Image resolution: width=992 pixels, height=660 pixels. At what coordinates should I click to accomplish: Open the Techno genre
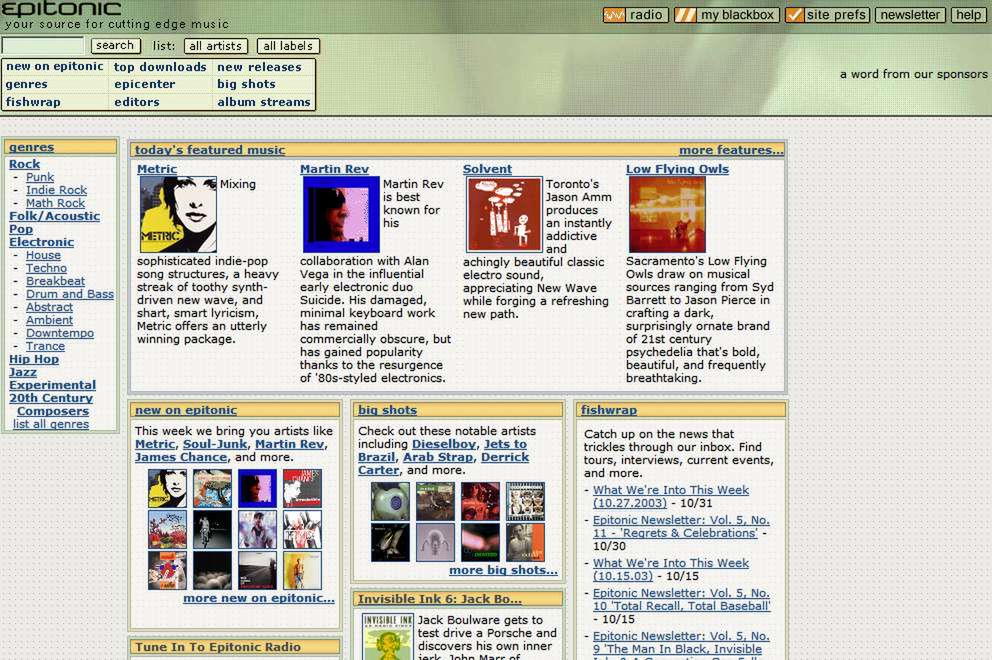(46, 268)
